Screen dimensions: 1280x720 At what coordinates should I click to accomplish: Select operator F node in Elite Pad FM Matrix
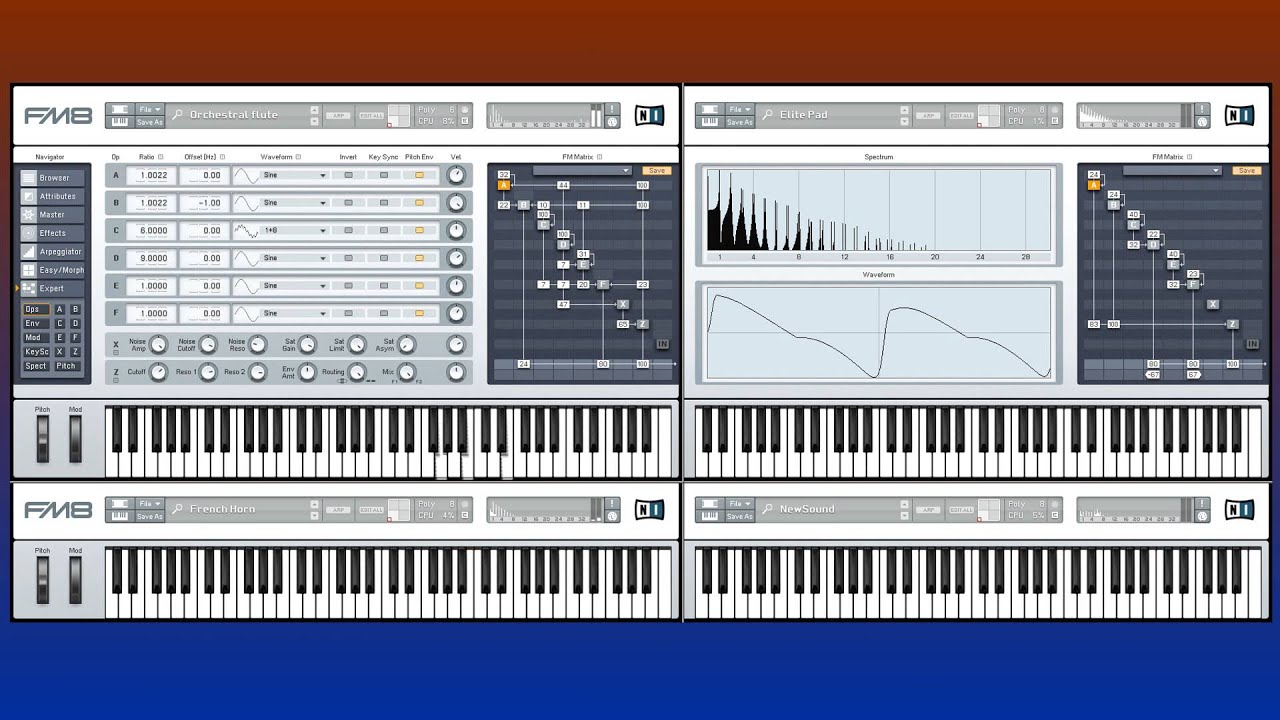point(1193,284)
